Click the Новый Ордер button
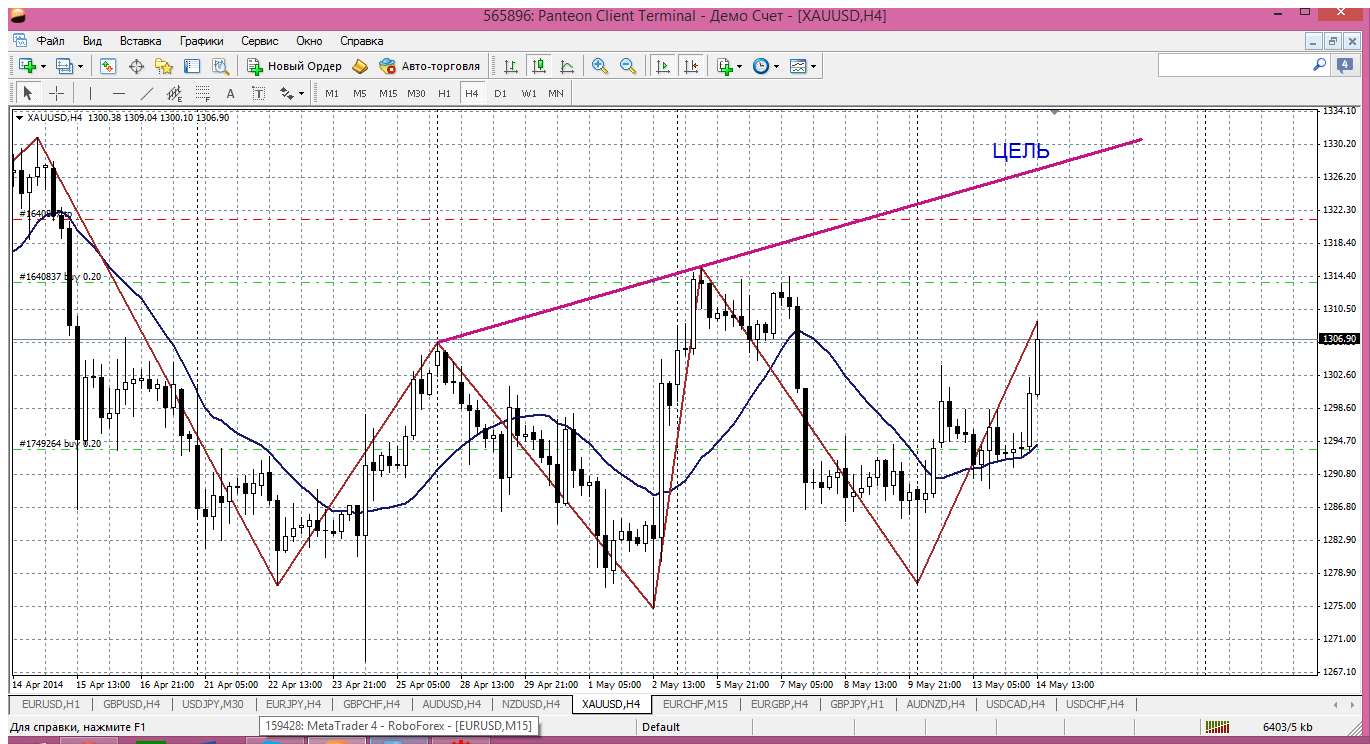Viewport: 1370px width, 744px height. point(295,66)
